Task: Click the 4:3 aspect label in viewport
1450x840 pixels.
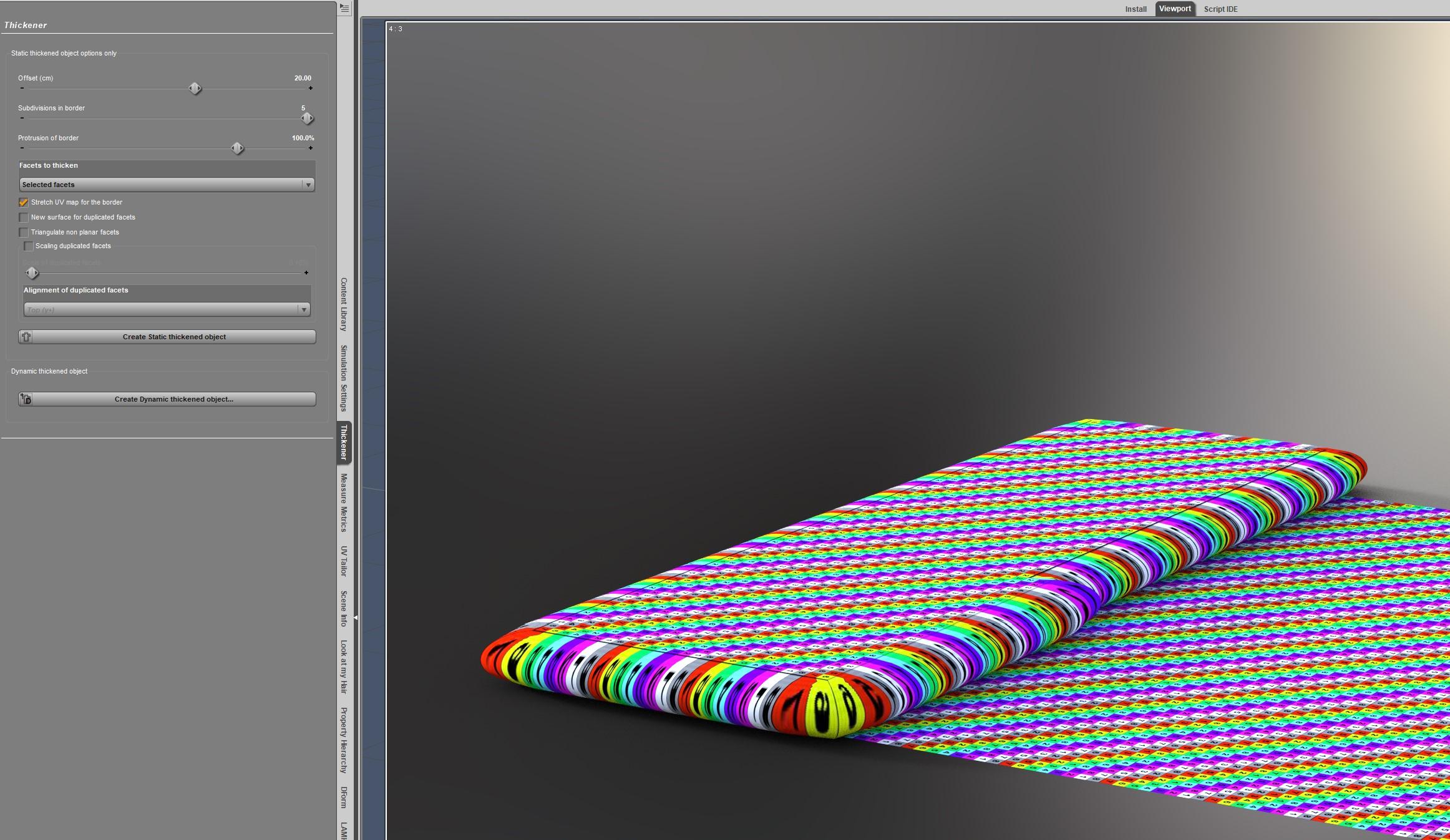Action: coord(395,29)
